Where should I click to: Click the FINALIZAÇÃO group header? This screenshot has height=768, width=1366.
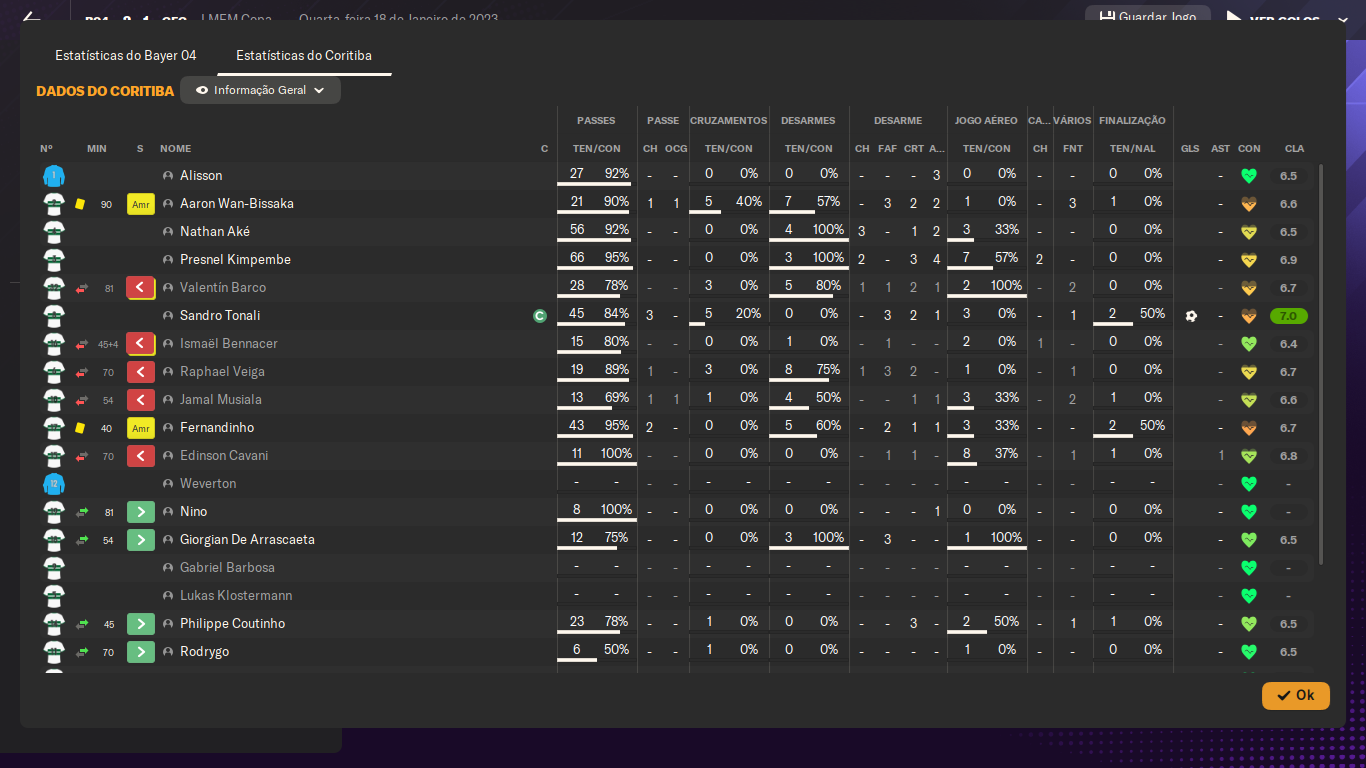tap(1133, 121)
